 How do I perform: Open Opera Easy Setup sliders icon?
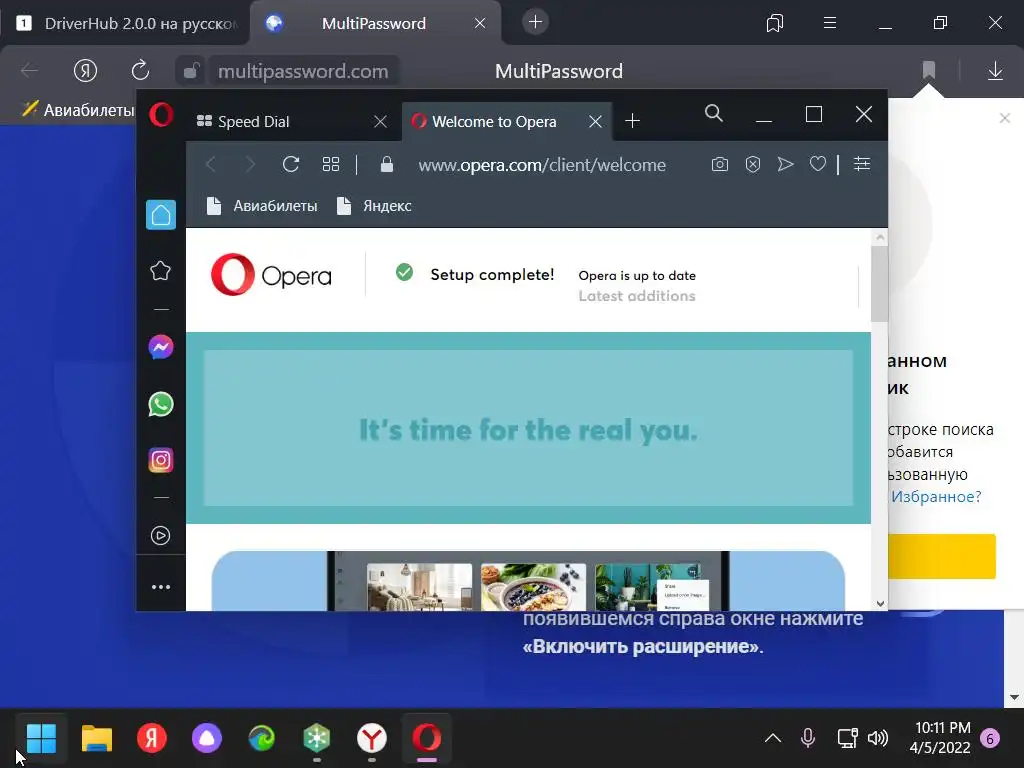[x=862, y=164]
